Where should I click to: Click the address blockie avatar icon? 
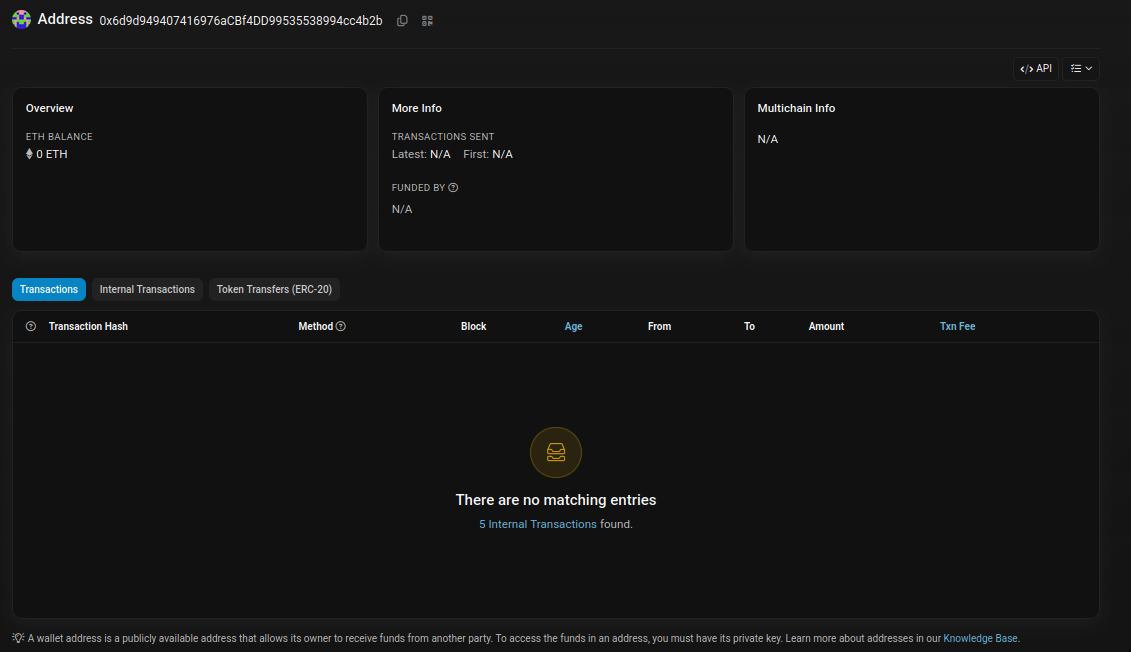click(x=22, y=19)
